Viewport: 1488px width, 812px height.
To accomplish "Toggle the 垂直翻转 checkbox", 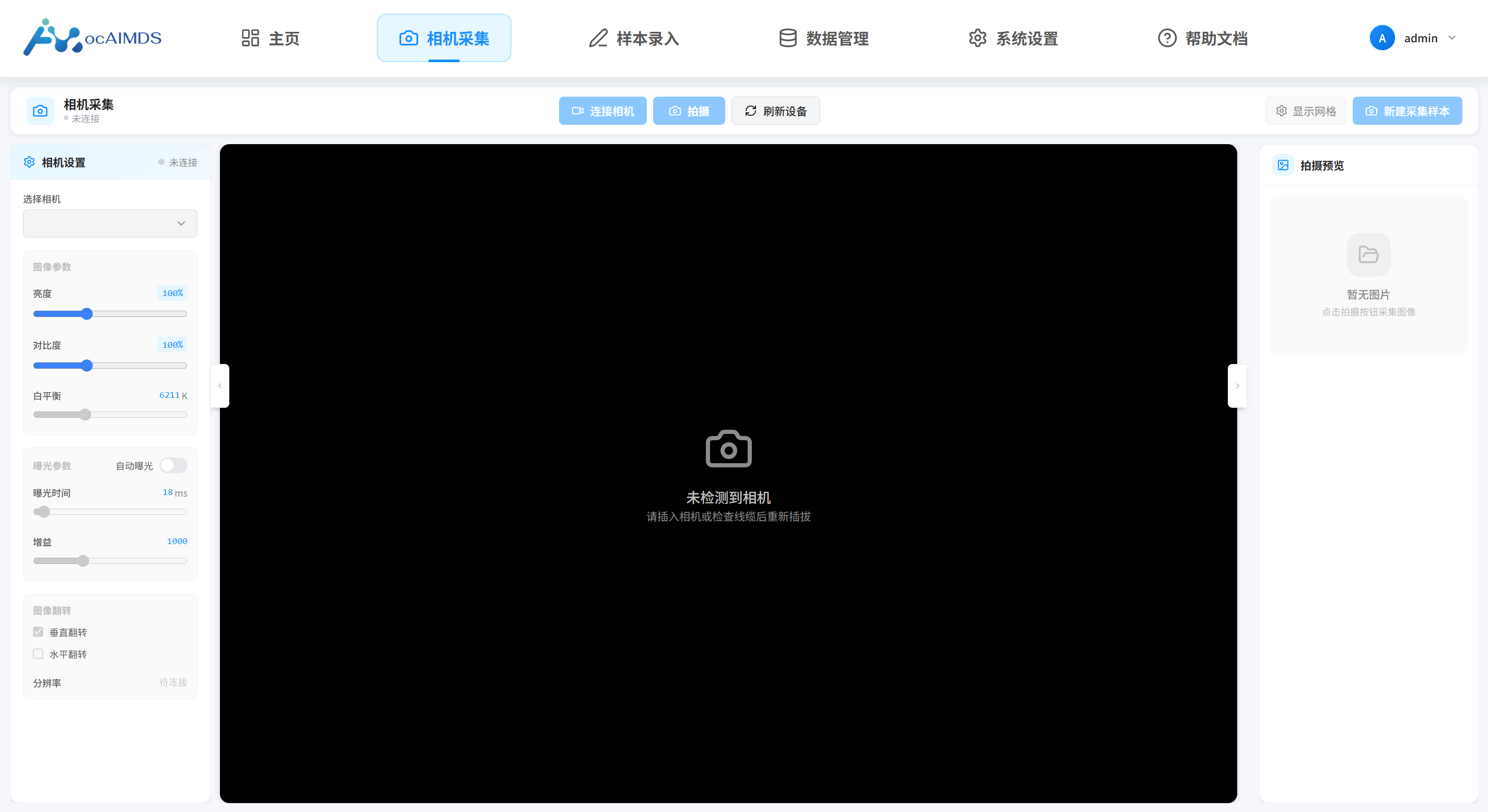I will click(x=38, y=632).
